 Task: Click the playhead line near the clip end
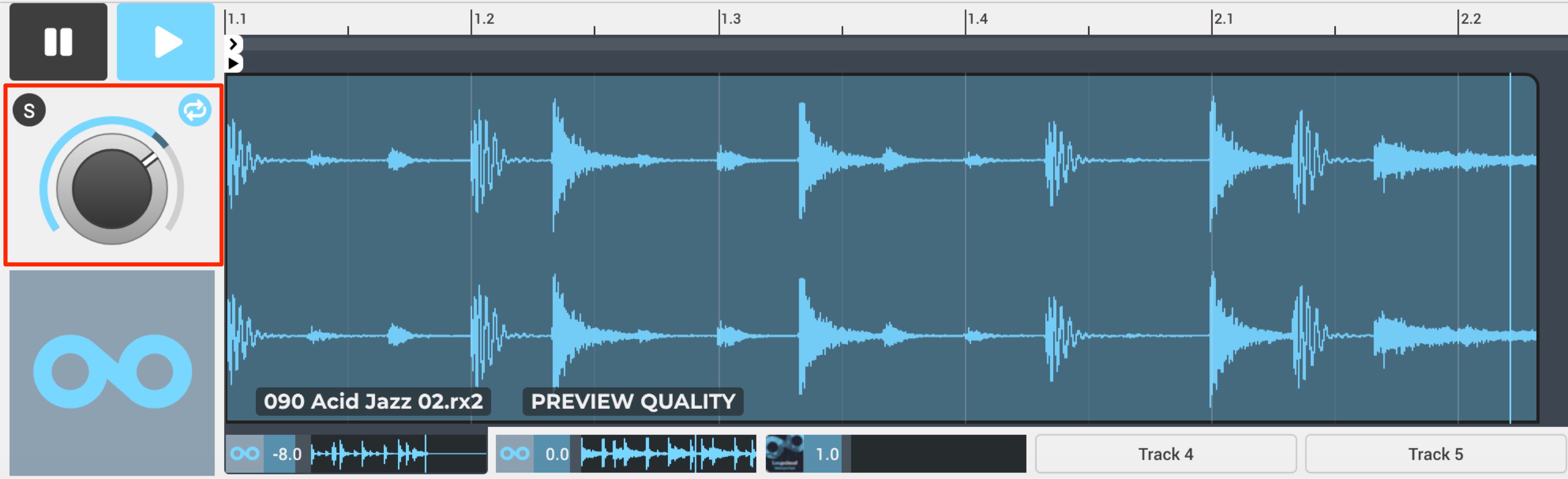tap(1510, 248)
